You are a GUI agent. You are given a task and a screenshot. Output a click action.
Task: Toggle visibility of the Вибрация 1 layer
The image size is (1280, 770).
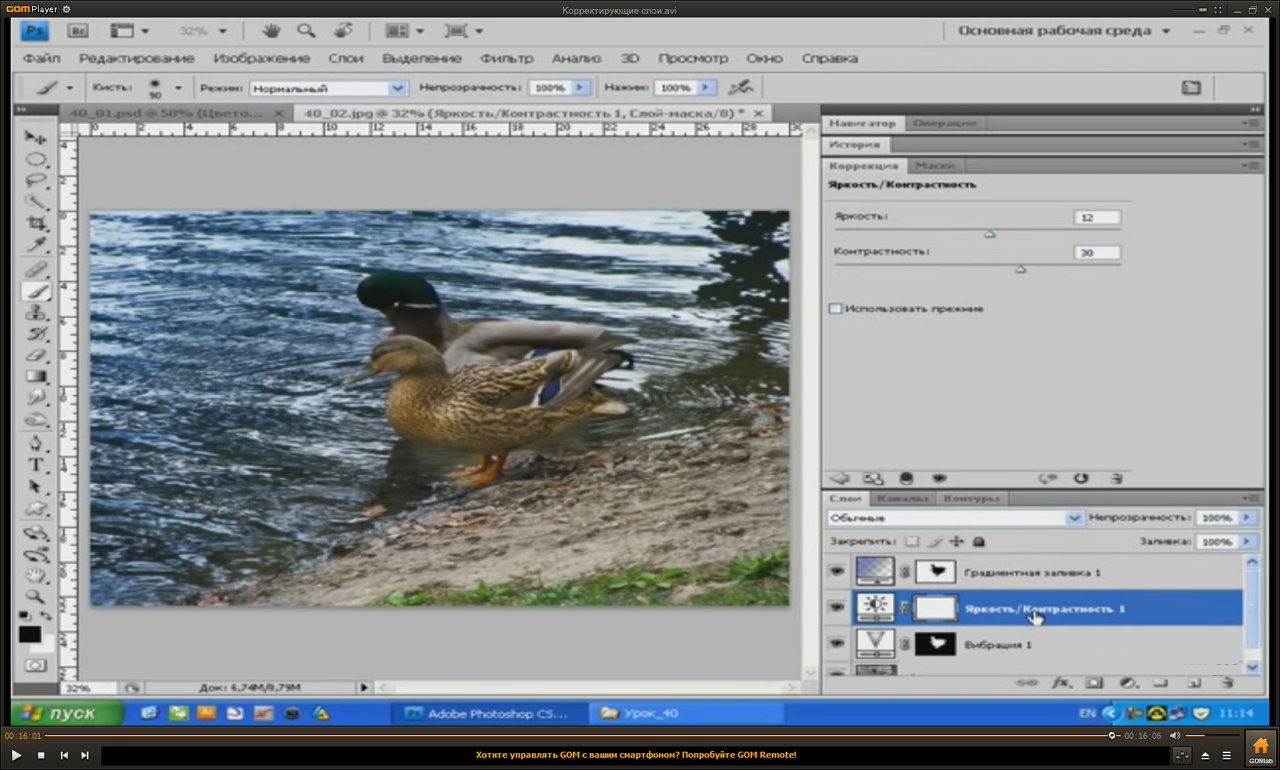tap(837, 644)
